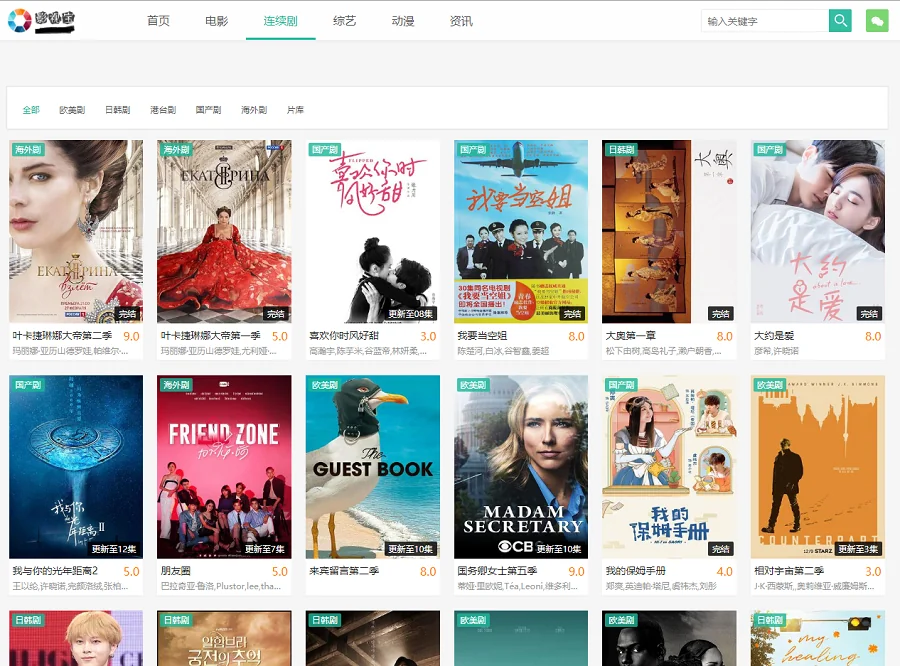The width and height of the screenshot is (900, 666).
Task: Select the 动漫 navigation item
Action: pyautogui.click(x=403, y=21)
